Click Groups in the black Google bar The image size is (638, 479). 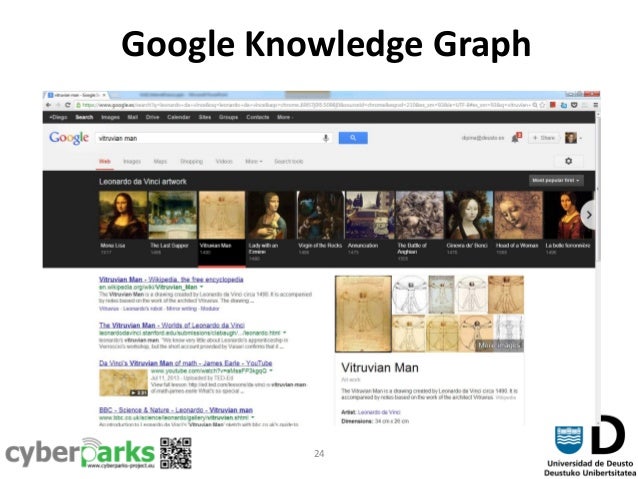click(x=228, y=117)
